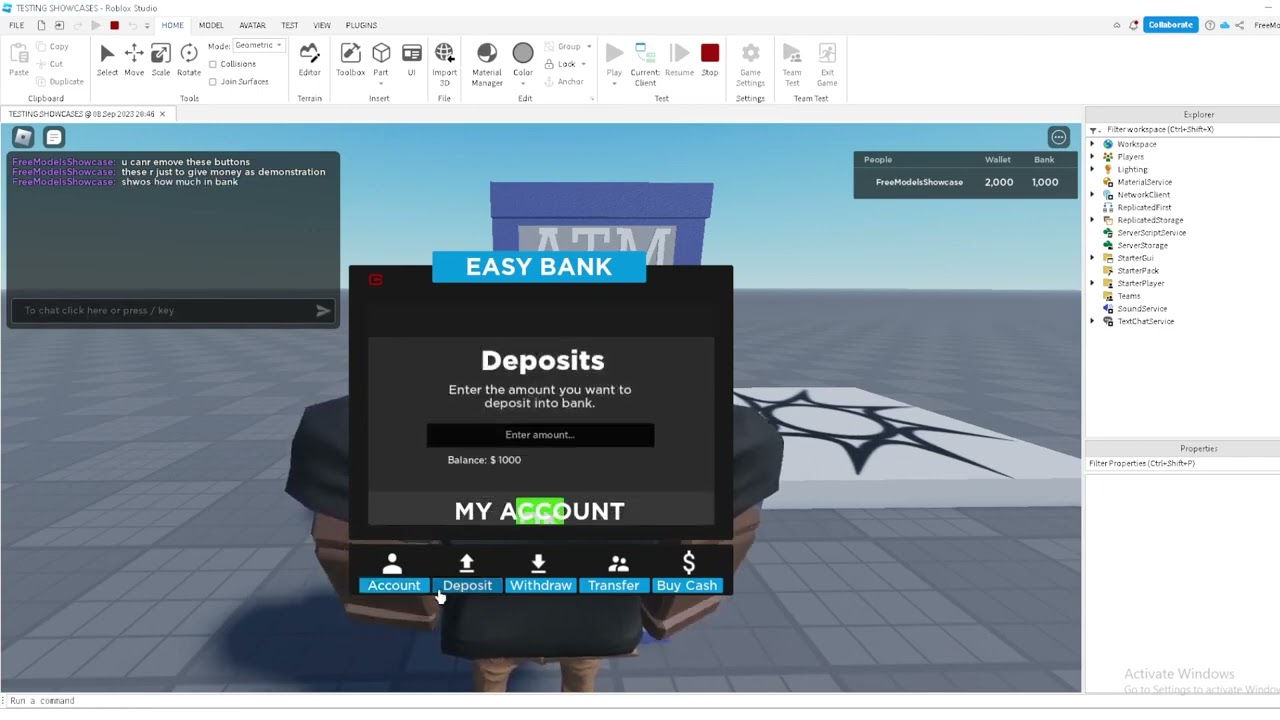
Task: Click the Current: Client toggle
Action: (x=645, y=63)
